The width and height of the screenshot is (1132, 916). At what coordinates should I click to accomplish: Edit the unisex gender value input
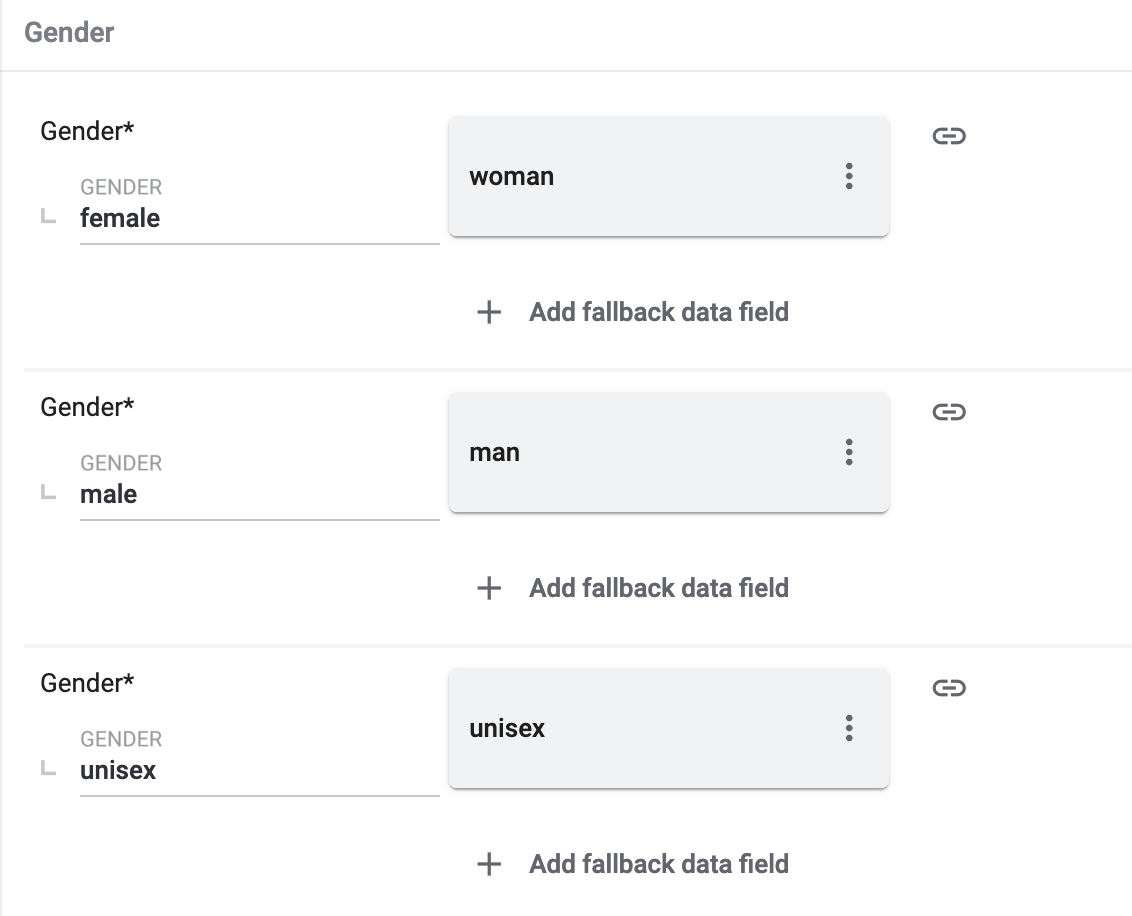click(x=258, y=771)
